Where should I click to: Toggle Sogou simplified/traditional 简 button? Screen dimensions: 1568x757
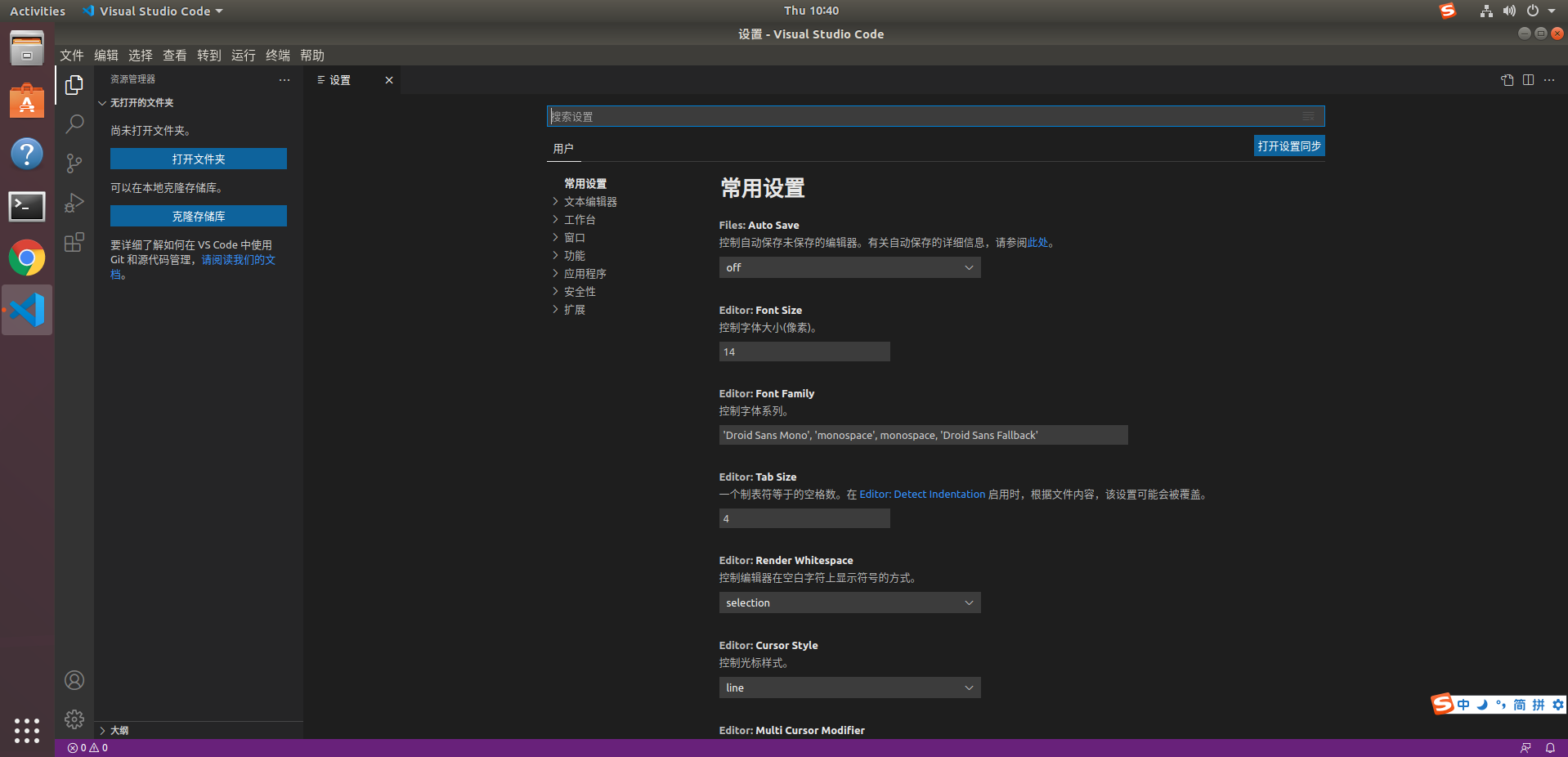coord(1520,705)
